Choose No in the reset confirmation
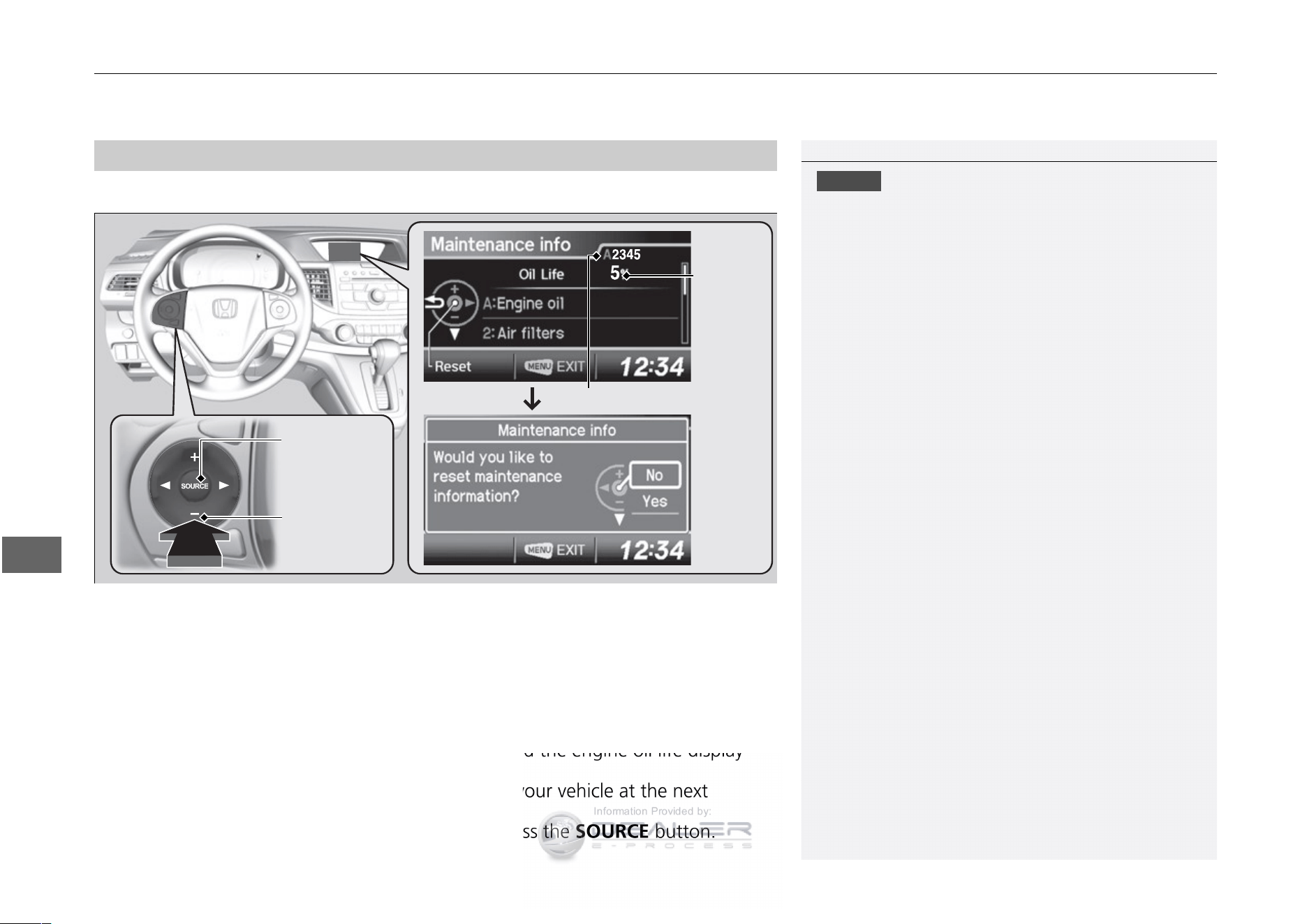Image resolution: width=1307 pixels, height=924 pixels. point(655,475)
